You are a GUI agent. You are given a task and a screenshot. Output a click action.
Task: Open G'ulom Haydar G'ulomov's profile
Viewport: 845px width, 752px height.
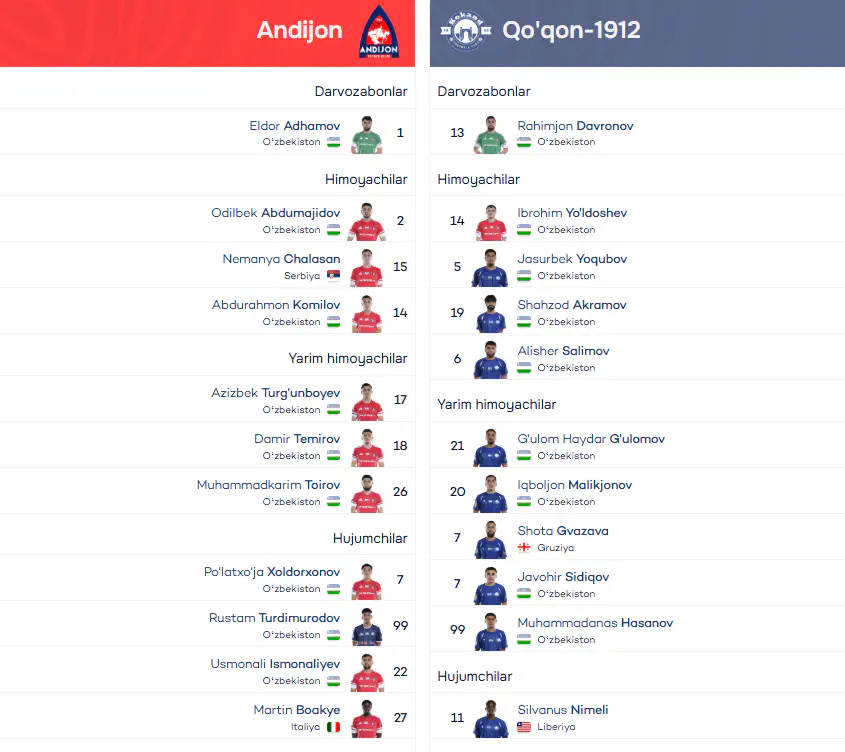point(591,439)
